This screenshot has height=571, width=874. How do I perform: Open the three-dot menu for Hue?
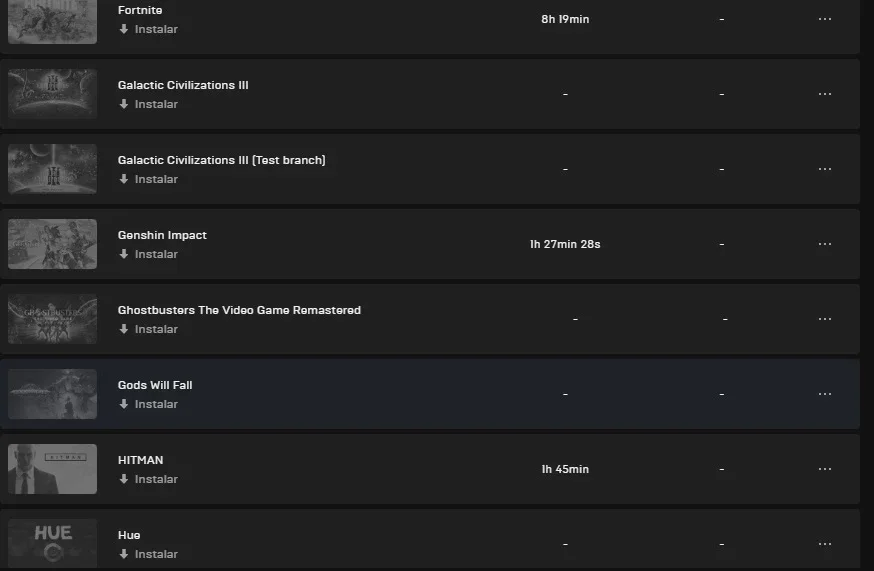(825, 544)
